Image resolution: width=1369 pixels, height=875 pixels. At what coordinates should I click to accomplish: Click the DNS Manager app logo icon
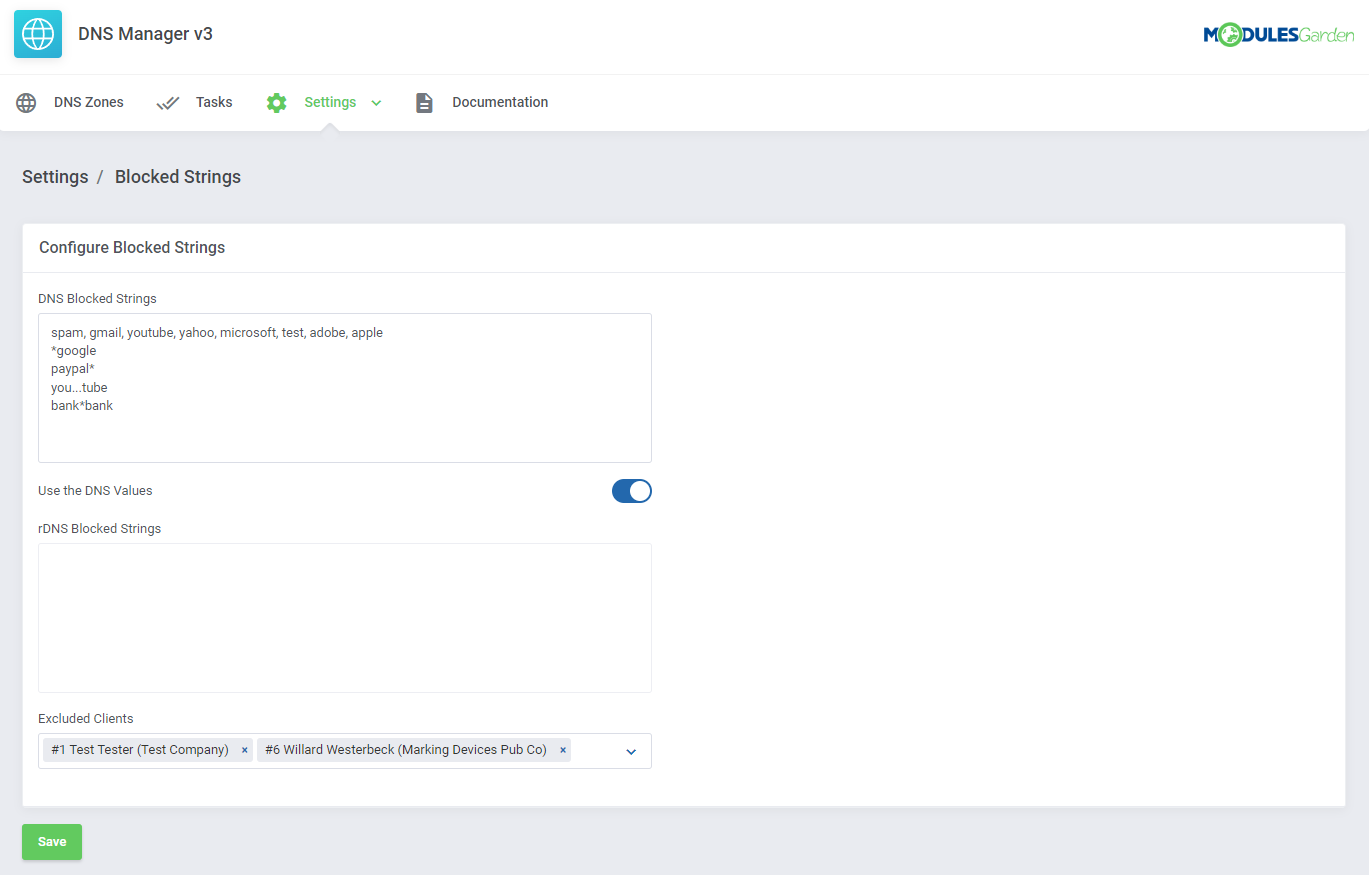coord(37,34)
